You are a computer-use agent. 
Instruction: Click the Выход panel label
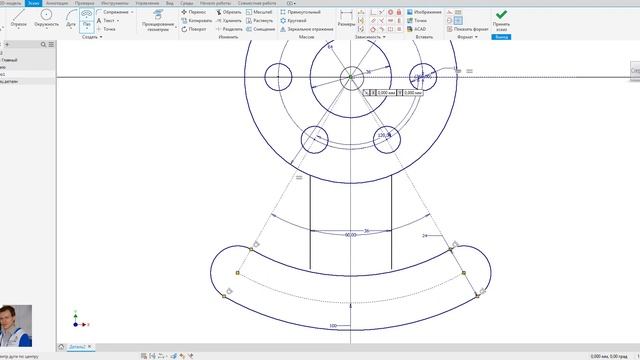[x=501, y=37]
